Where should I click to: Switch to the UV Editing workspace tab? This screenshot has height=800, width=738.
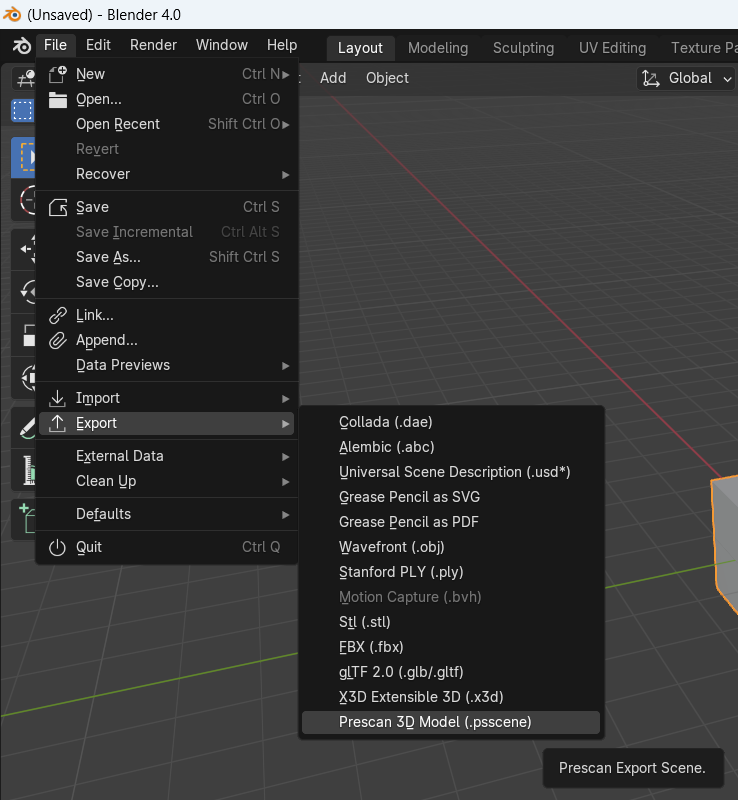tap(612, 48)
